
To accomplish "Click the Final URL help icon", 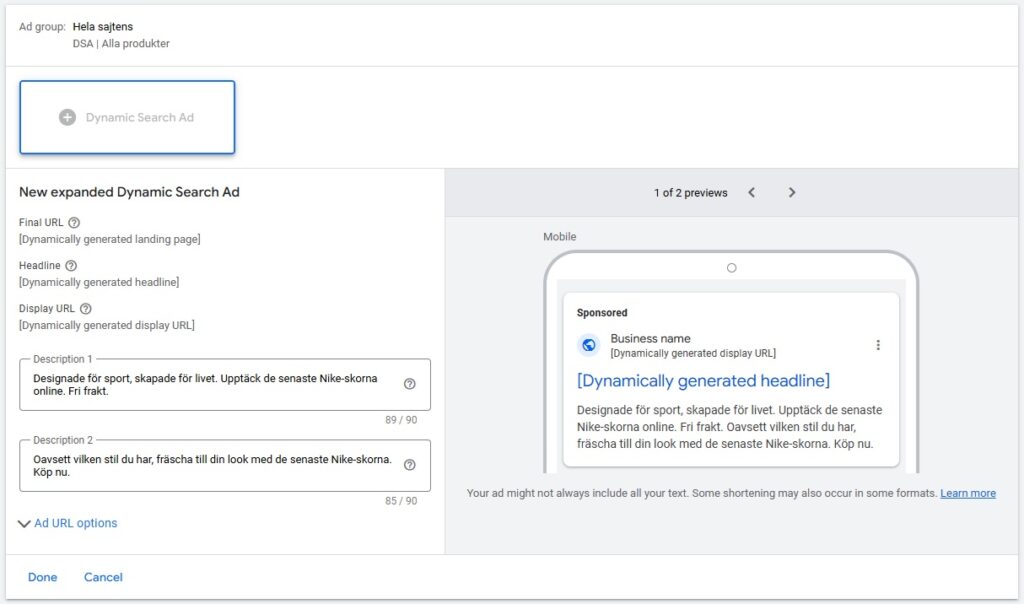I will pyautogui.click(x=74, y=223).
